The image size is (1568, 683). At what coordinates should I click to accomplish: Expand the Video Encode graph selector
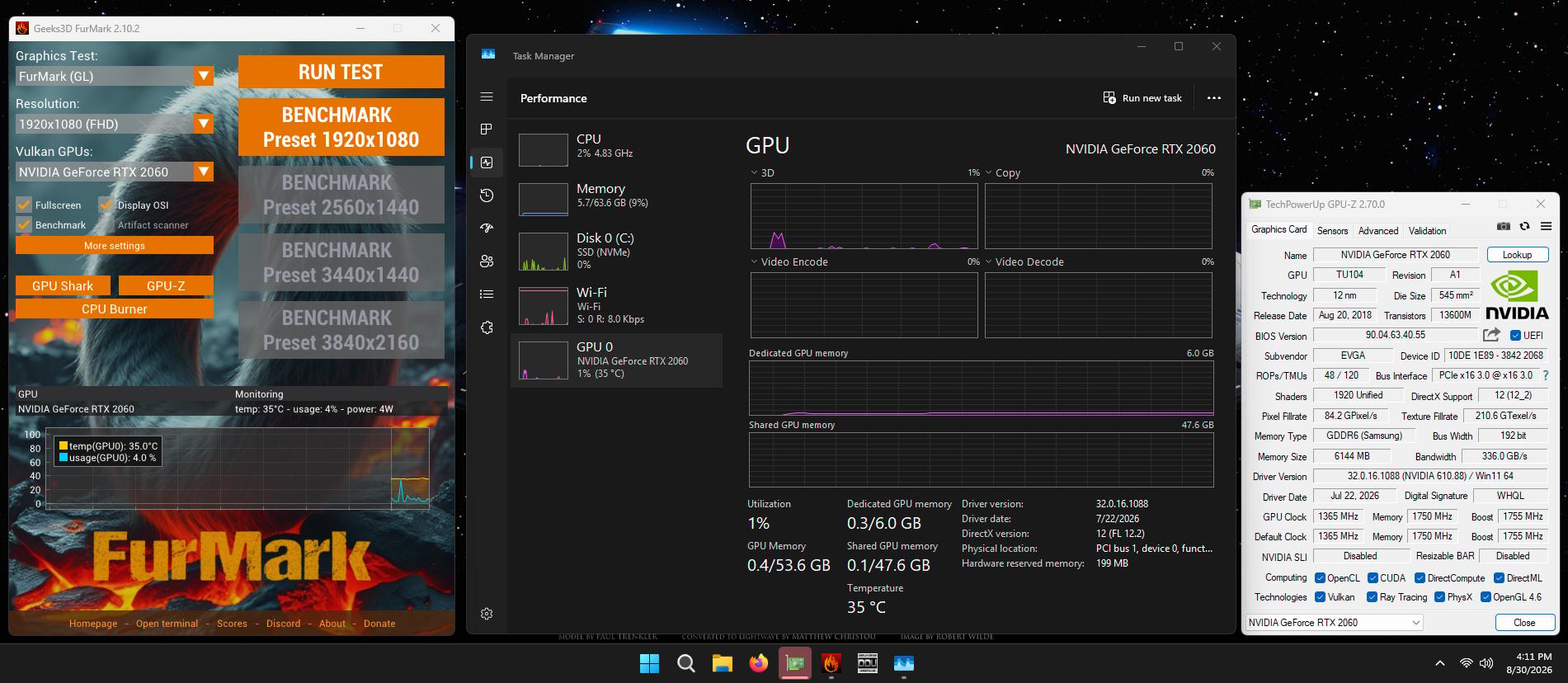[x=754, y=262]
